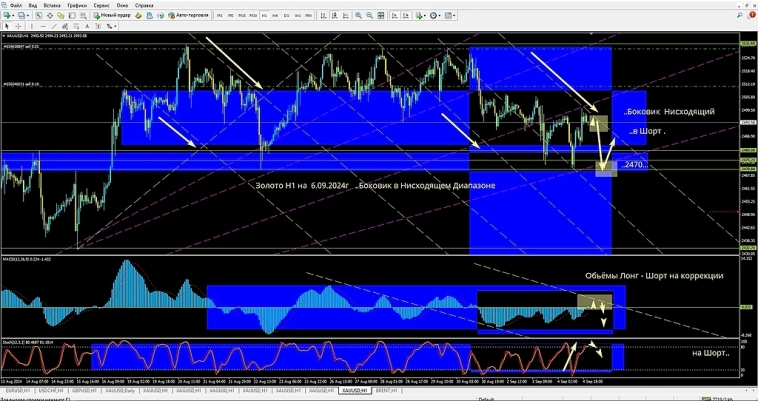Open the Navigator panel

[x=60, y=15]
